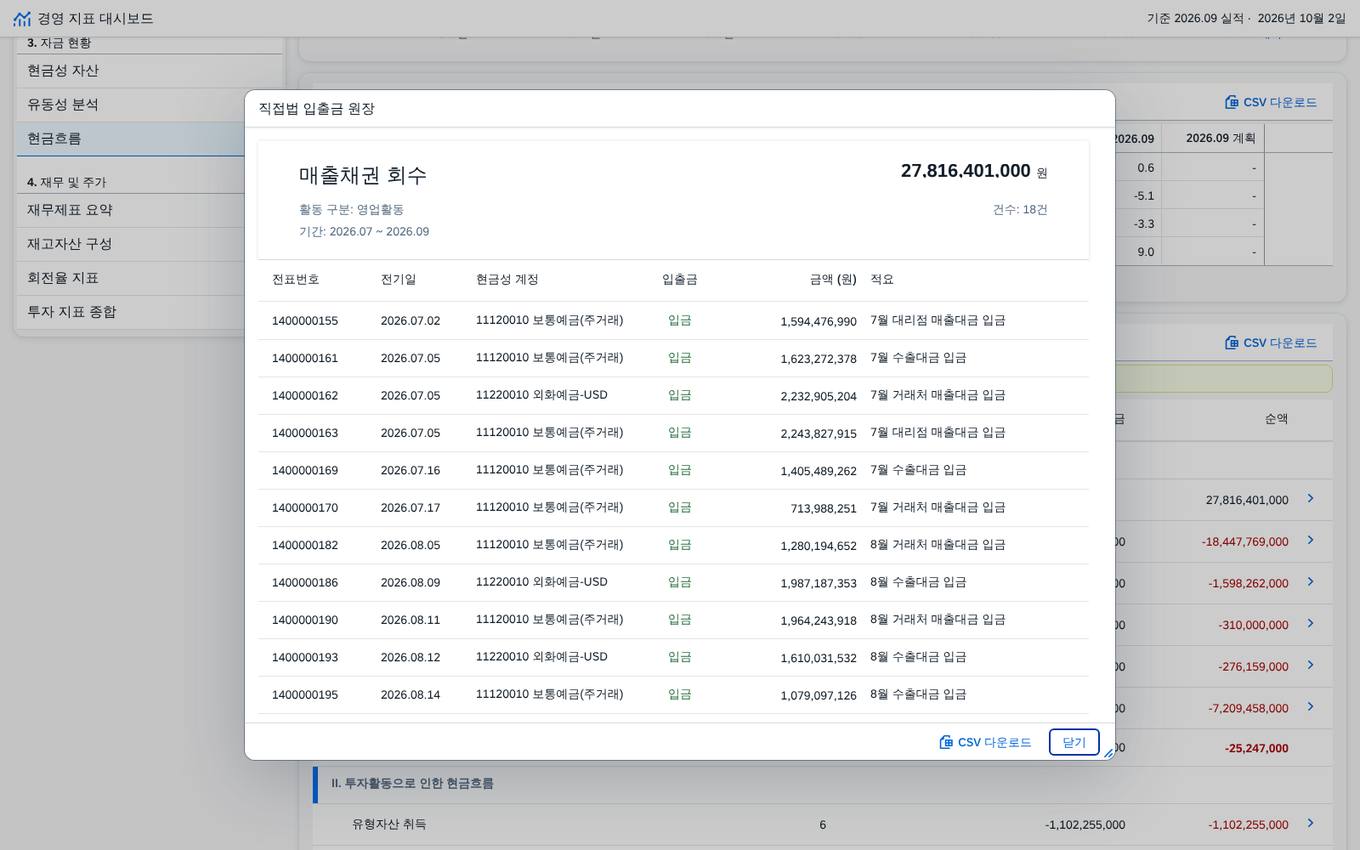The image size is (1360, 850).
Task: Click voucher 1400000162 in the ledger
Action: click(305, 396)
